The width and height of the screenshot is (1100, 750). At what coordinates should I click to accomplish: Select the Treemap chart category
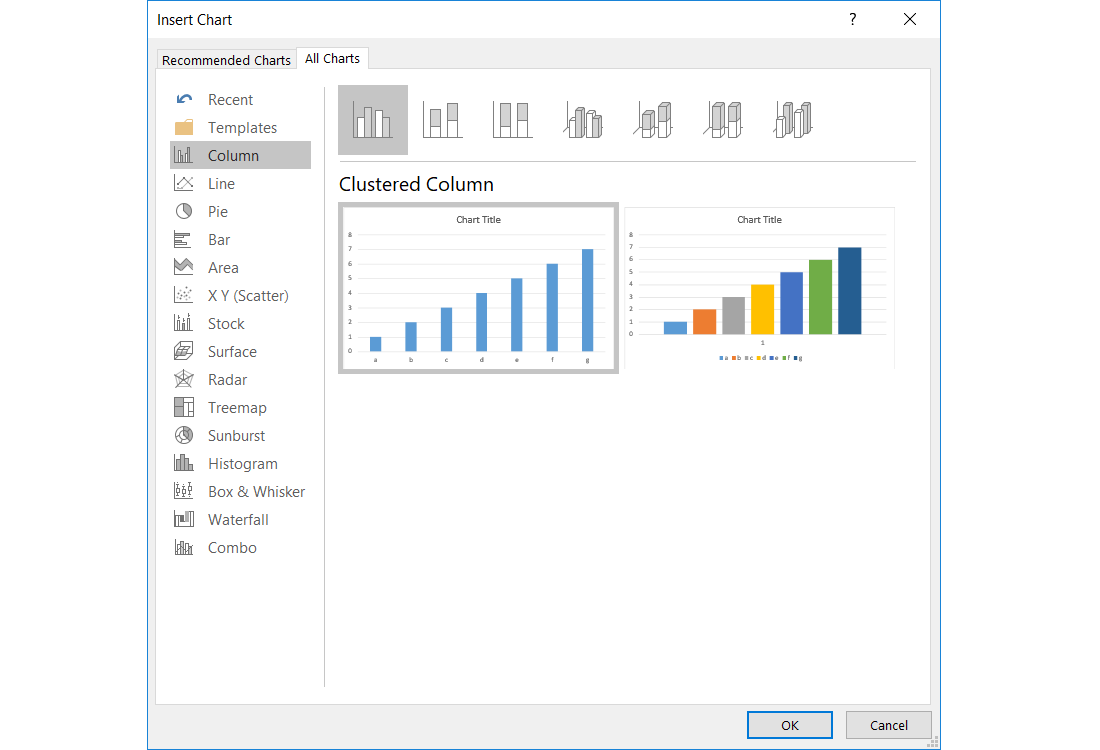[237, 407]
